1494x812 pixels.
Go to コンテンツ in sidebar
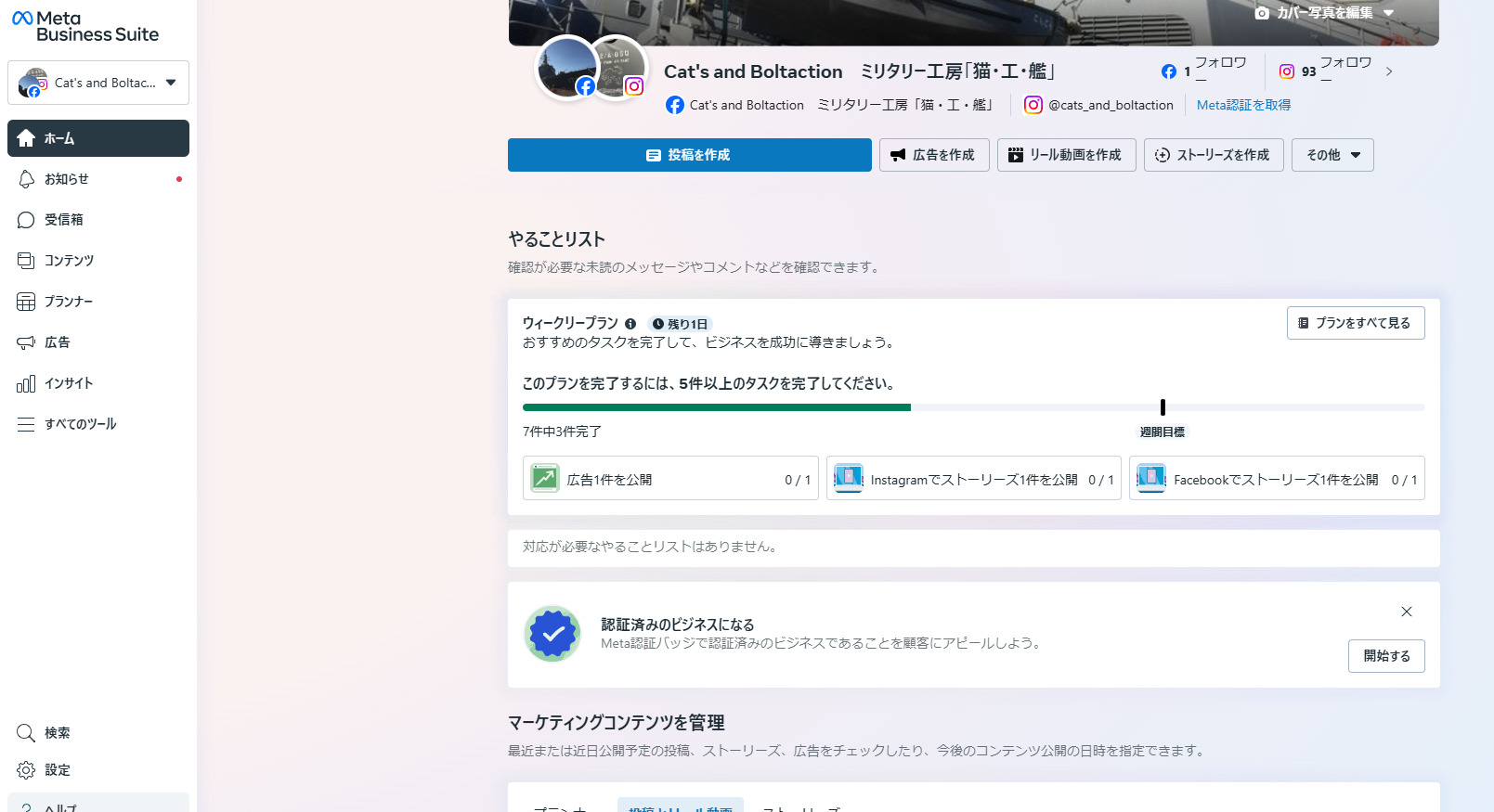coord(98,261)
